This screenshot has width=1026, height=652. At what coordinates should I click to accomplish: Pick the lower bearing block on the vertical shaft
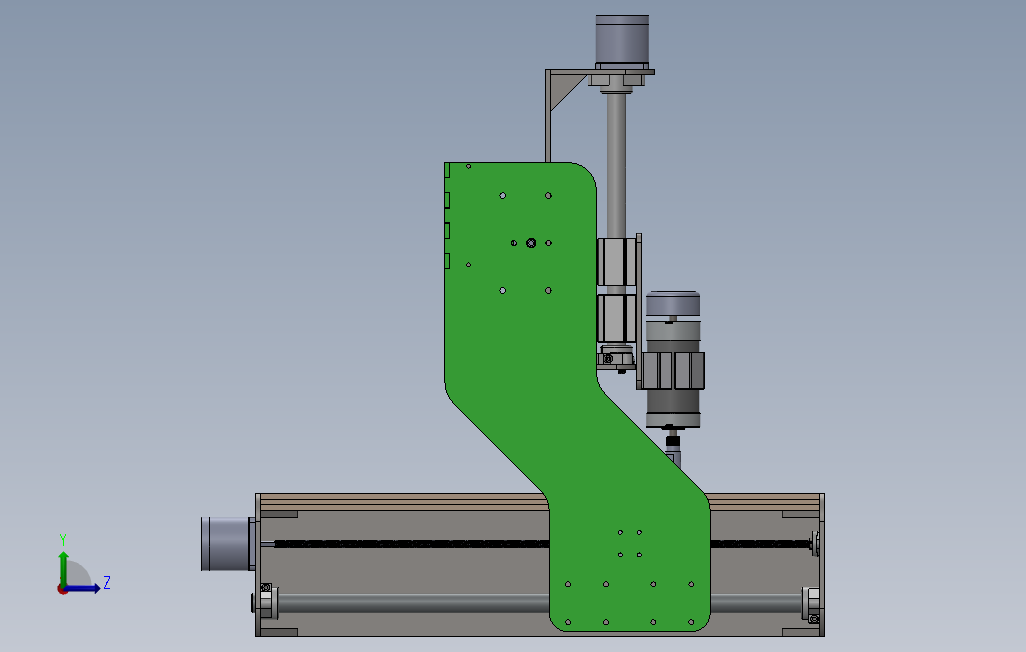tap(616, 318)
